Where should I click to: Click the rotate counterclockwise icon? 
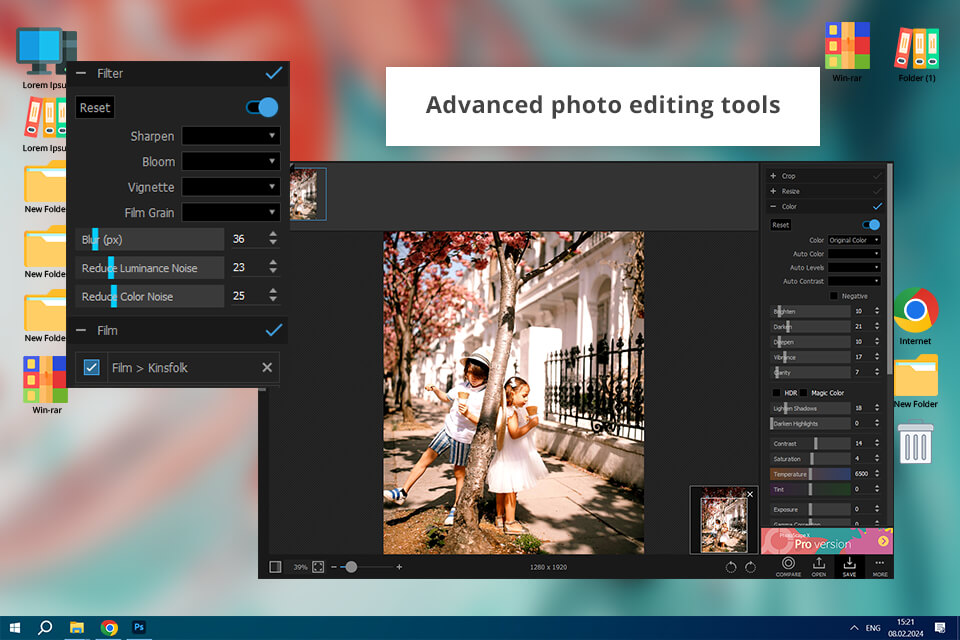(x=732, y=567)
